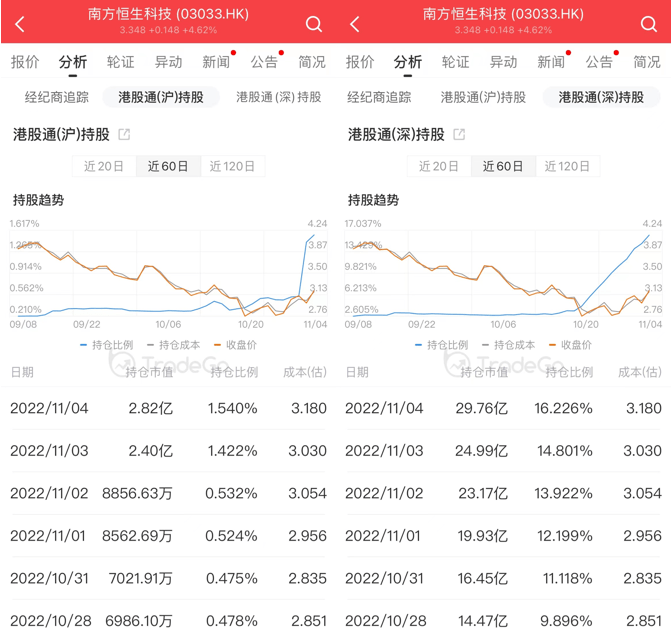Screen dimensions: 671x639
Task: Select right row 2022/11/02 with 23.17亿
Action: click(x=503, y=493)
